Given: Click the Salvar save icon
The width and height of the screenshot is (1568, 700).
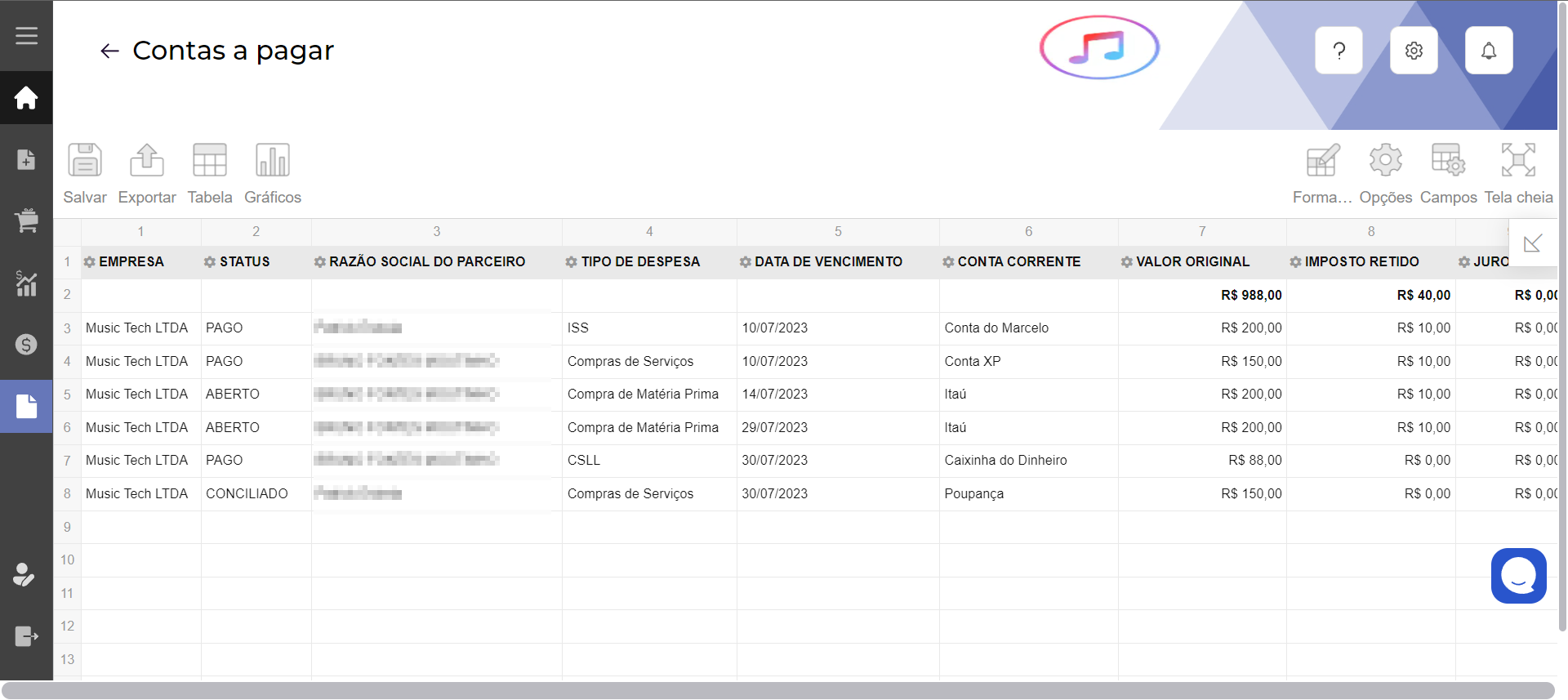Looking at the screenshot, I should [x=85, y=161].
